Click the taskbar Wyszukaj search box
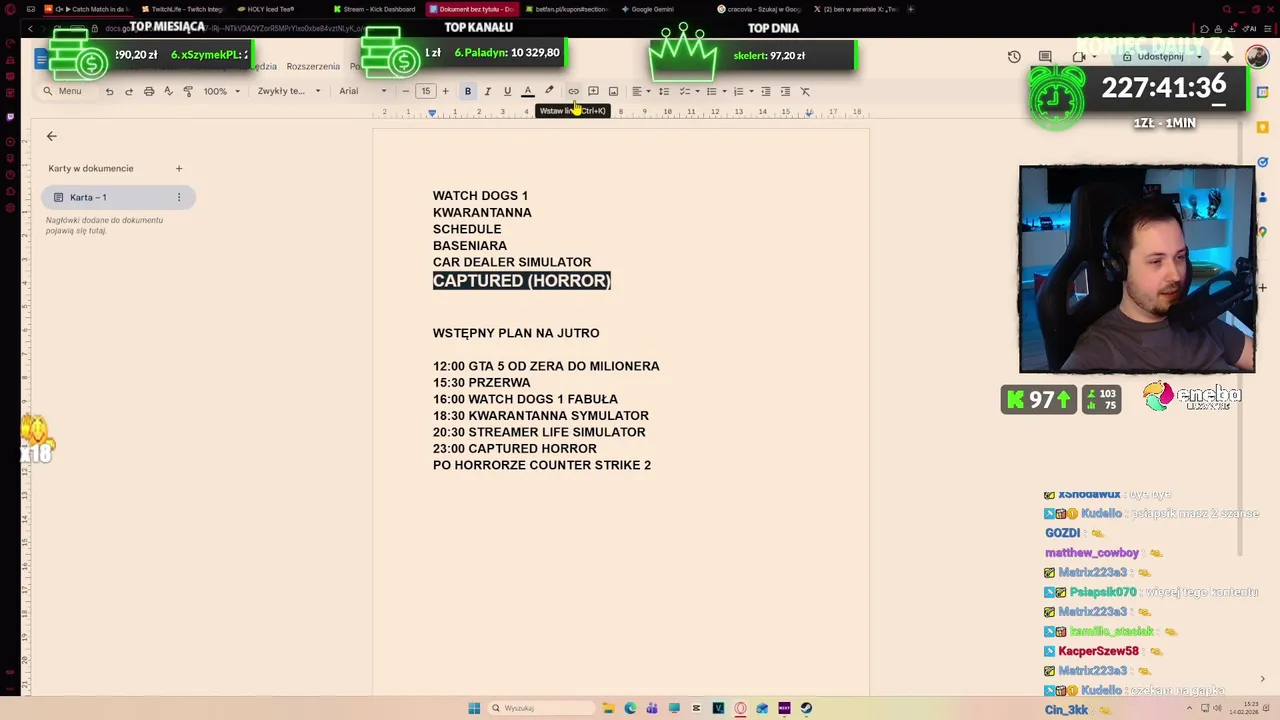This screenshot has width=1280, height=720. 540,708
